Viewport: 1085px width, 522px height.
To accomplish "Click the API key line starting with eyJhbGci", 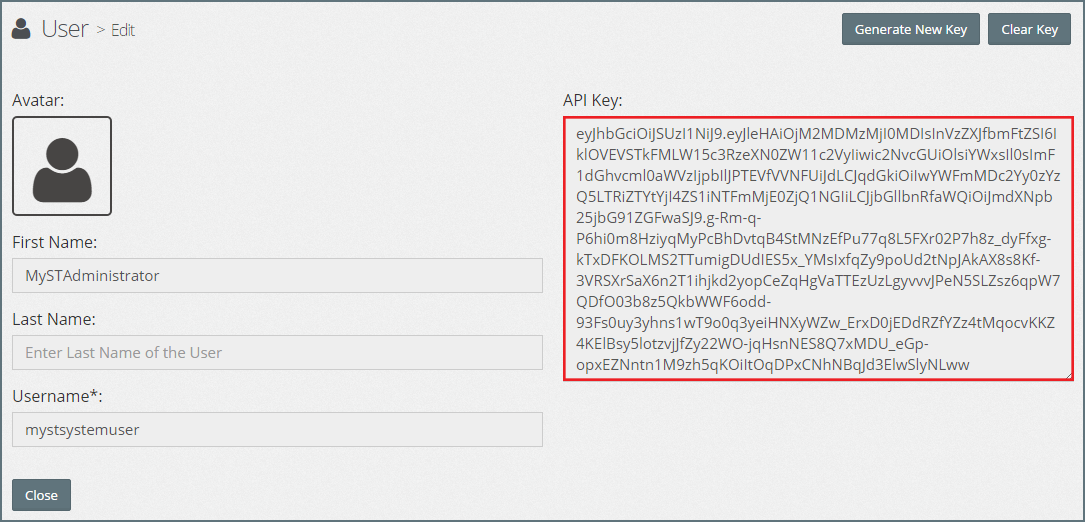I will [x=815, y=133].
